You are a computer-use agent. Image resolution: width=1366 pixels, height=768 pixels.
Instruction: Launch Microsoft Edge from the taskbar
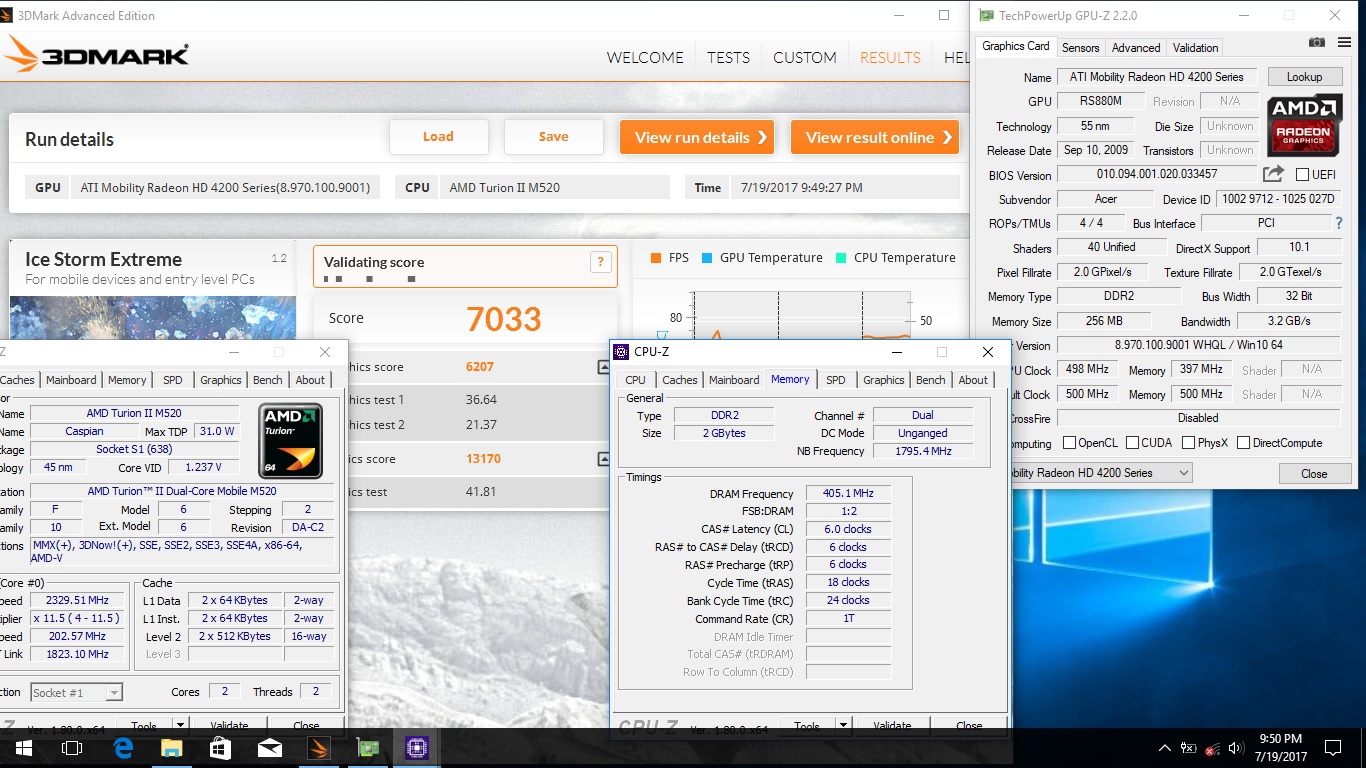(124, 748)
